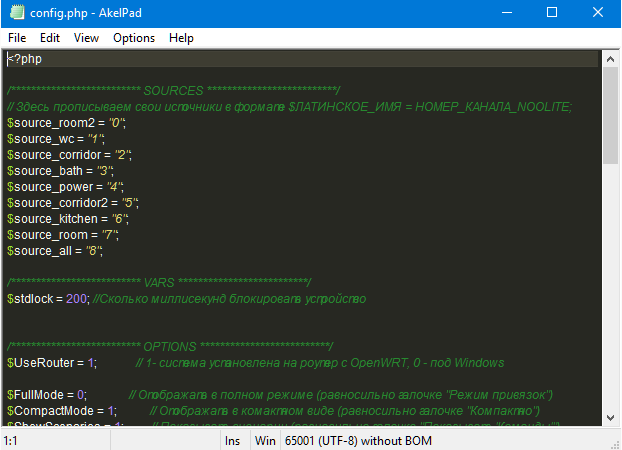
Task: Place cursor on $source_kitchen line
Action: (x=68, y=219)
